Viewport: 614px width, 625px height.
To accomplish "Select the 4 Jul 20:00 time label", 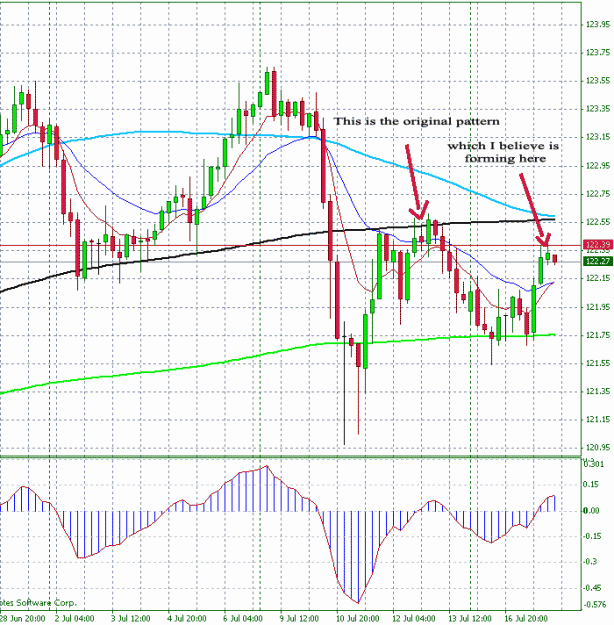I will [187, 619].
